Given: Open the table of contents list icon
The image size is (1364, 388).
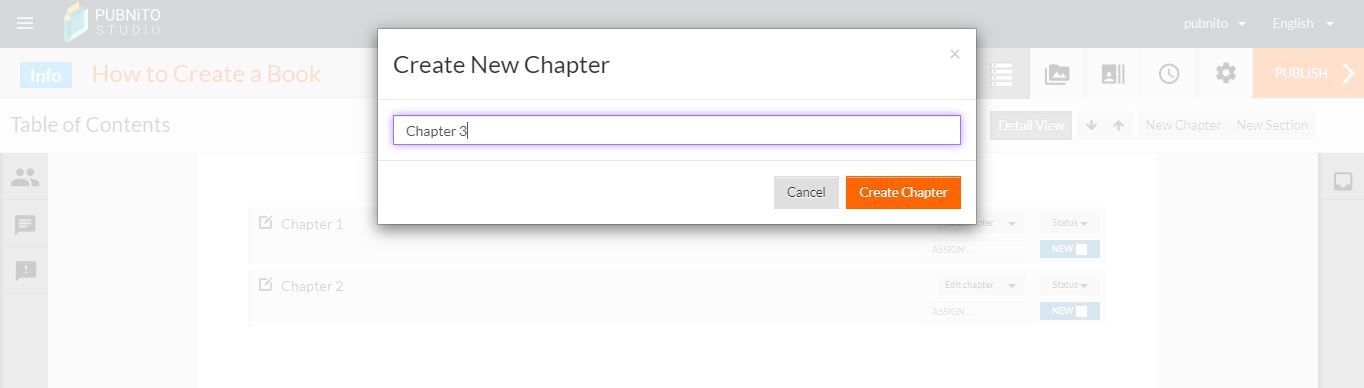Looking at the screenshot, I should [1002, 73].
